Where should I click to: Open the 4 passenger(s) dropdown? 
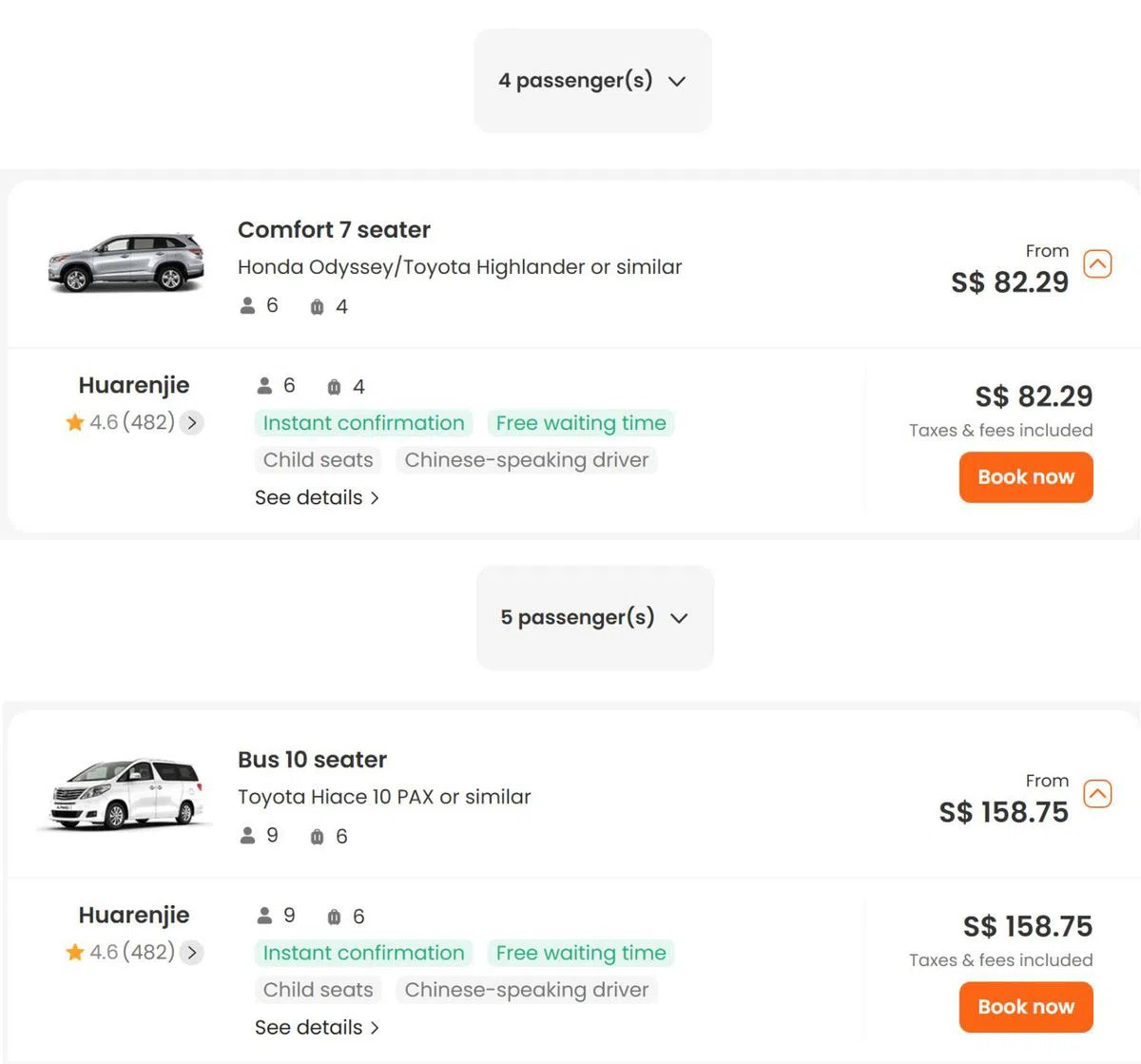[x=592, y=81]
